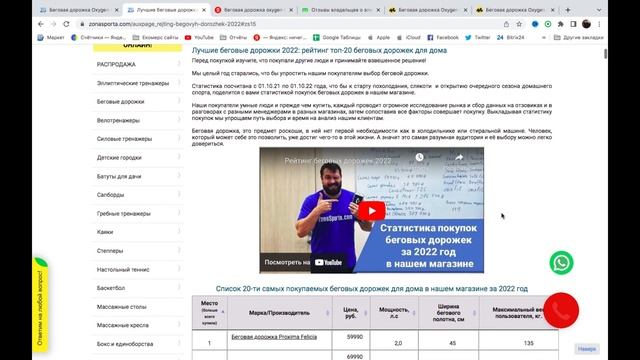Click the share arrow on the video

point(459,157)
